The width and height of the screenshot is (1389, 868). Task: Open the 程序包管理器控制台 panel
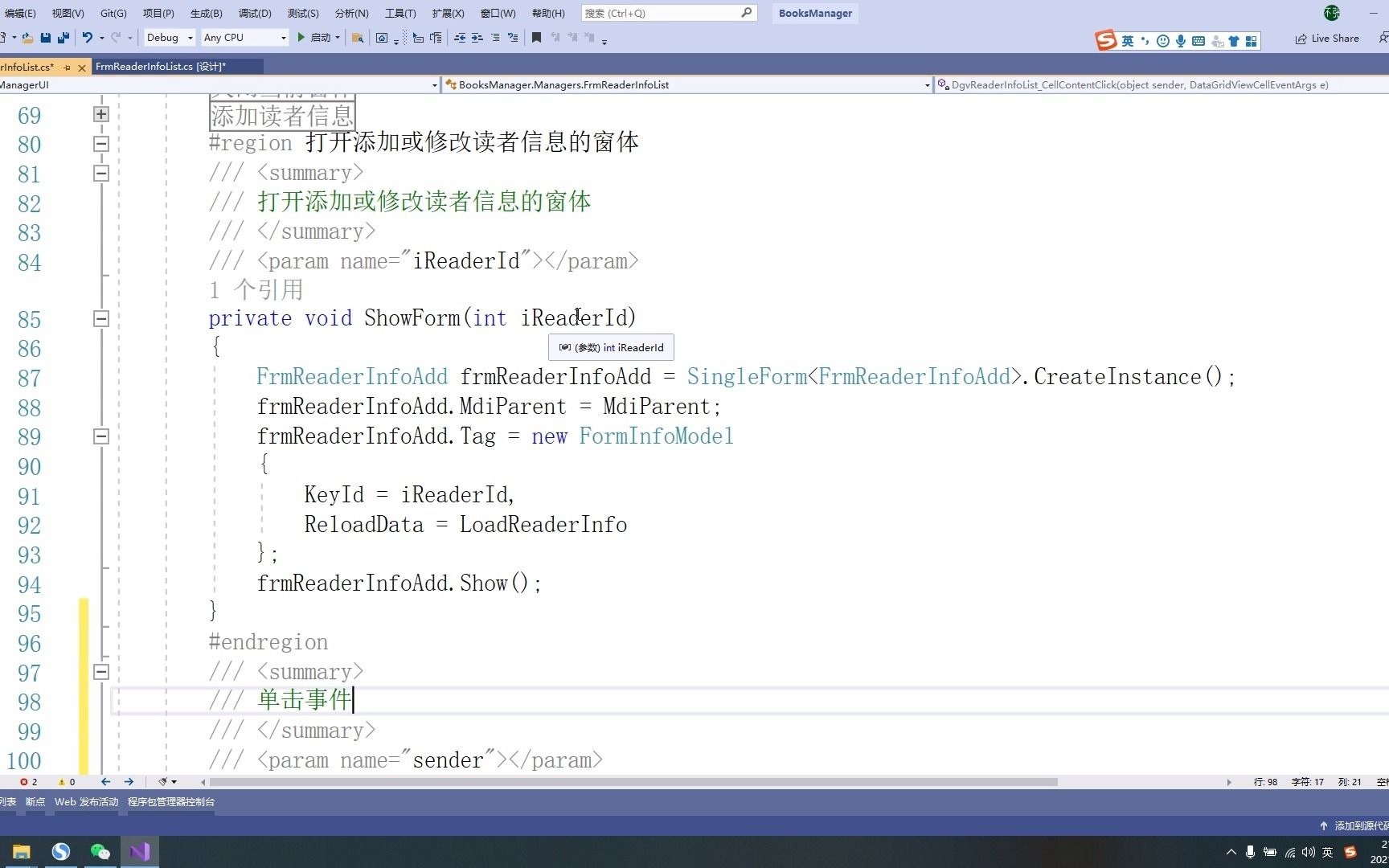click(171, 801)
